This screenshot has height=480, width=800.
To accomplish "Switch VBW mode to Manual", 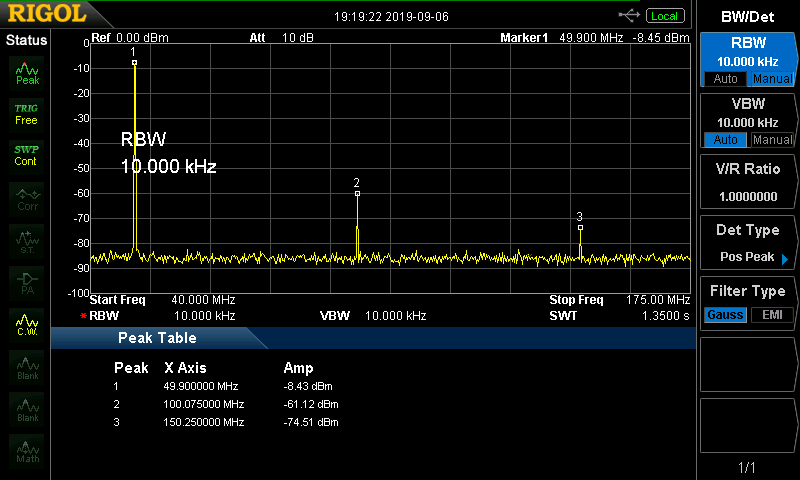I will click(771, 140).
